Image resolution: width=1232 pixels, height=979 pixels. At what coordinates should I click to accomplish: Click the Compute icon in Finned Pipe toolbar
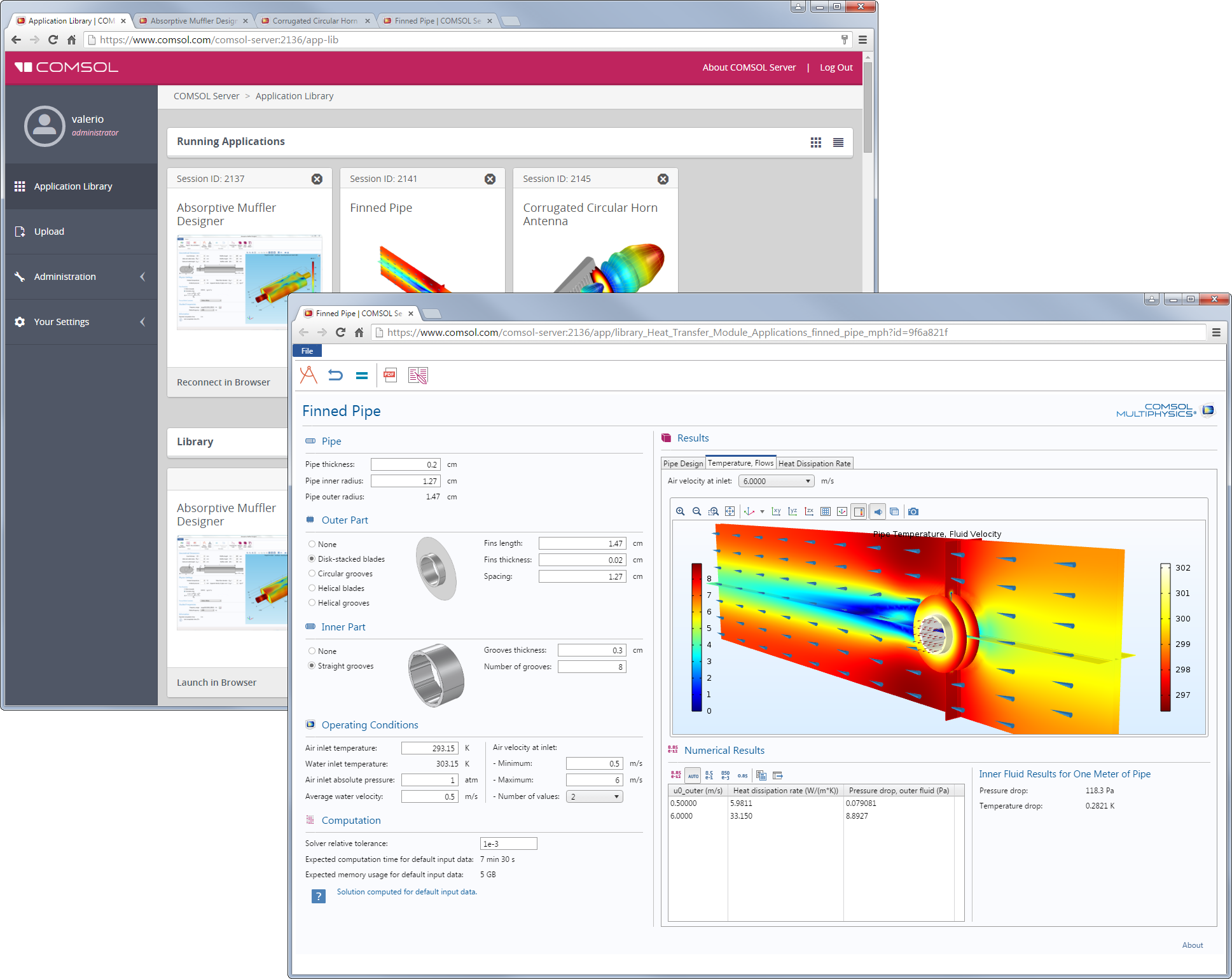pos(308,375)
